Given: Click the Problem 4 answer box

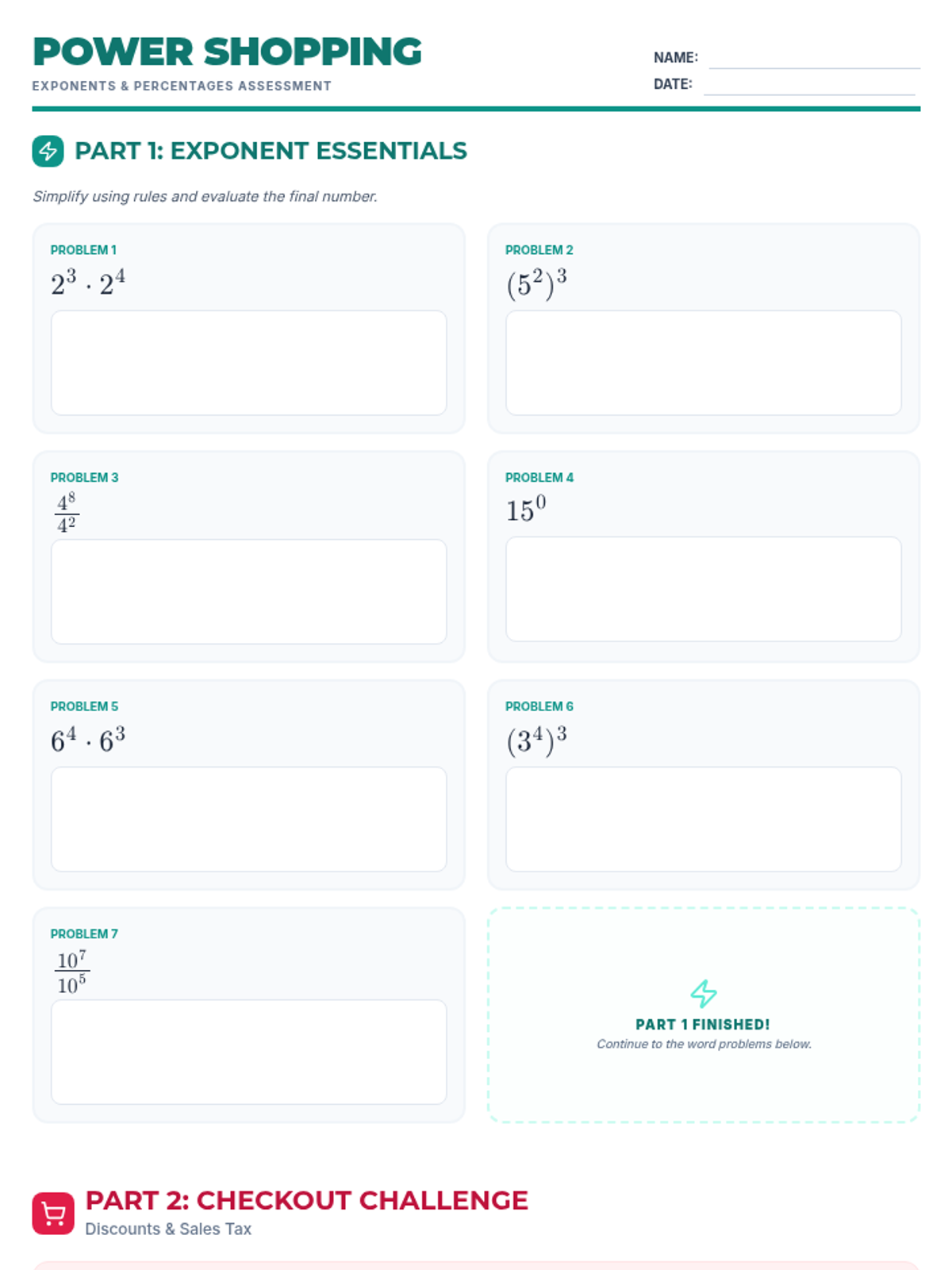Looking at the screenshot, I should pos(704,589).
